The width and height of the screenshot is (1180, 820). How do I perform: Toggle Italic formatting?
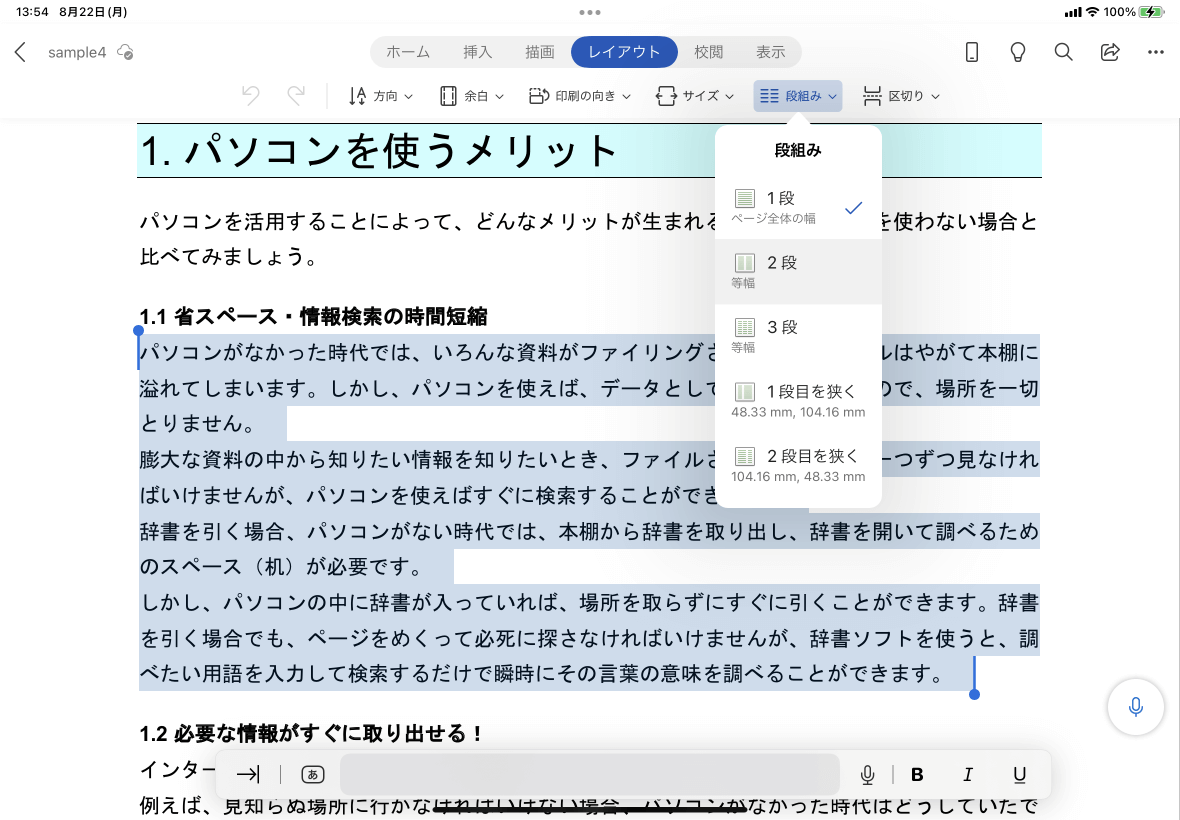tap(968, 774)
